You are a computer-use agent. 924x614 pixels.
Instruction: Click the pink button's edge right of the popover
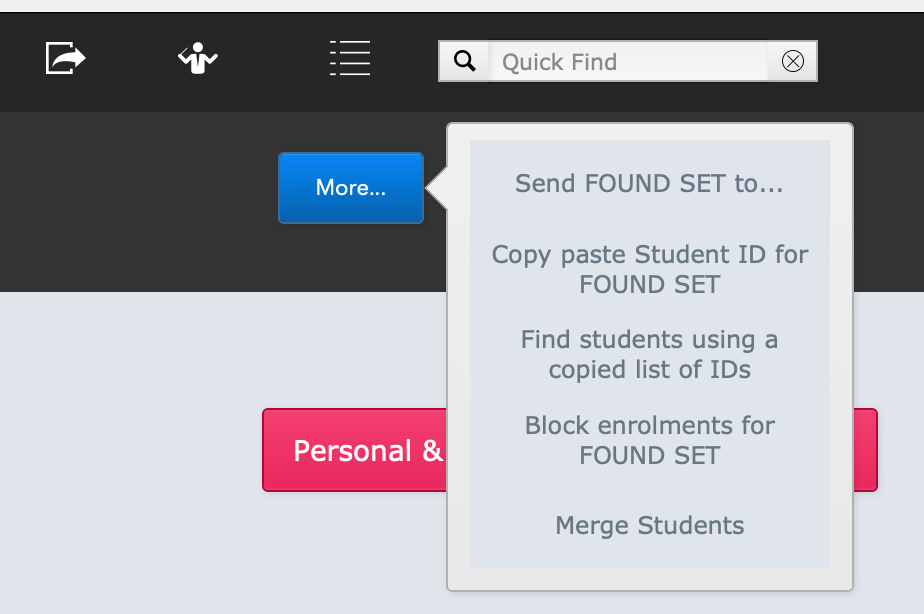point(865,450)
